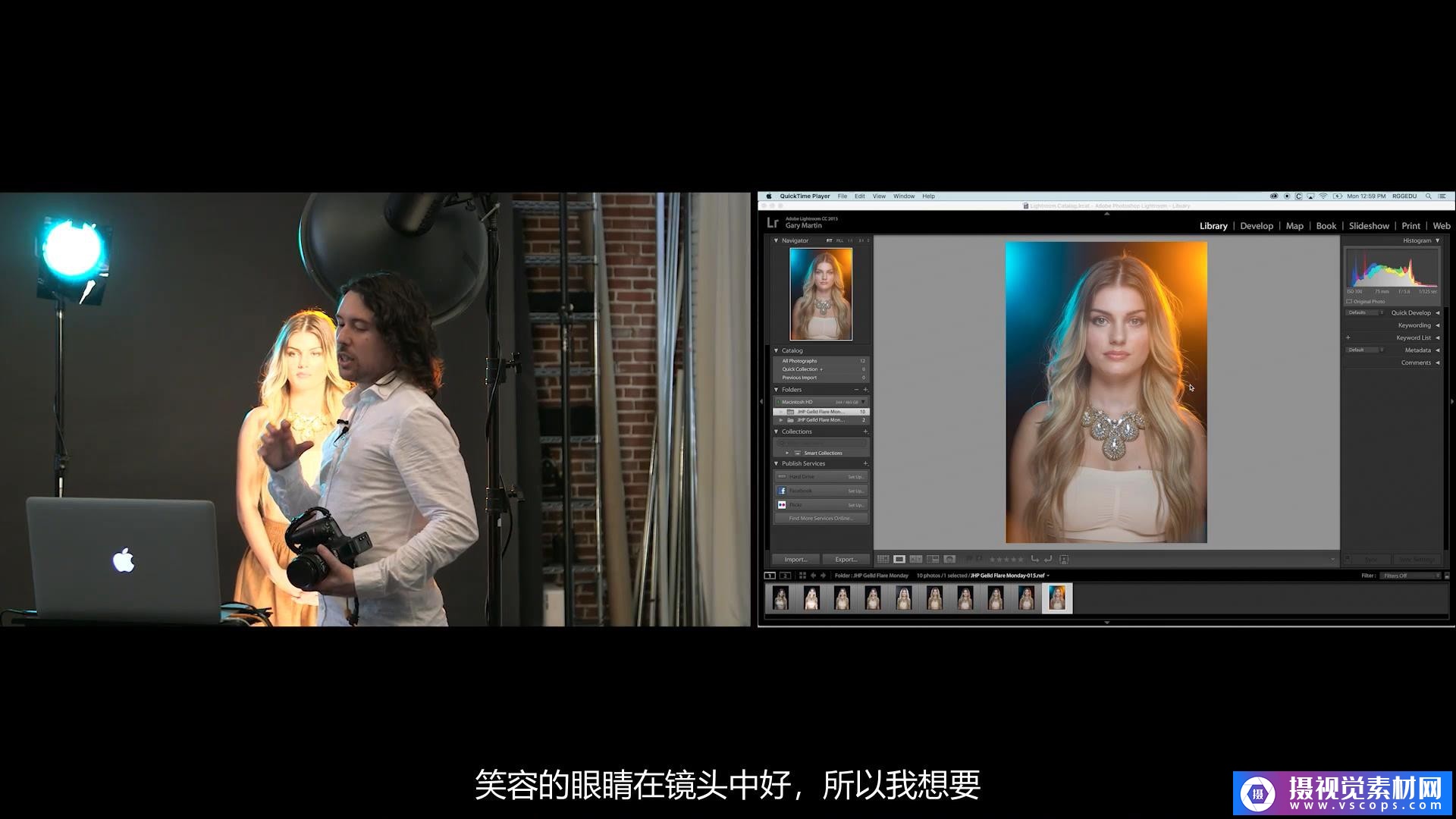Toggle second window display button 2
Image resolution: width=1456 pixels, height=819 pixels.
pos(785,576)
